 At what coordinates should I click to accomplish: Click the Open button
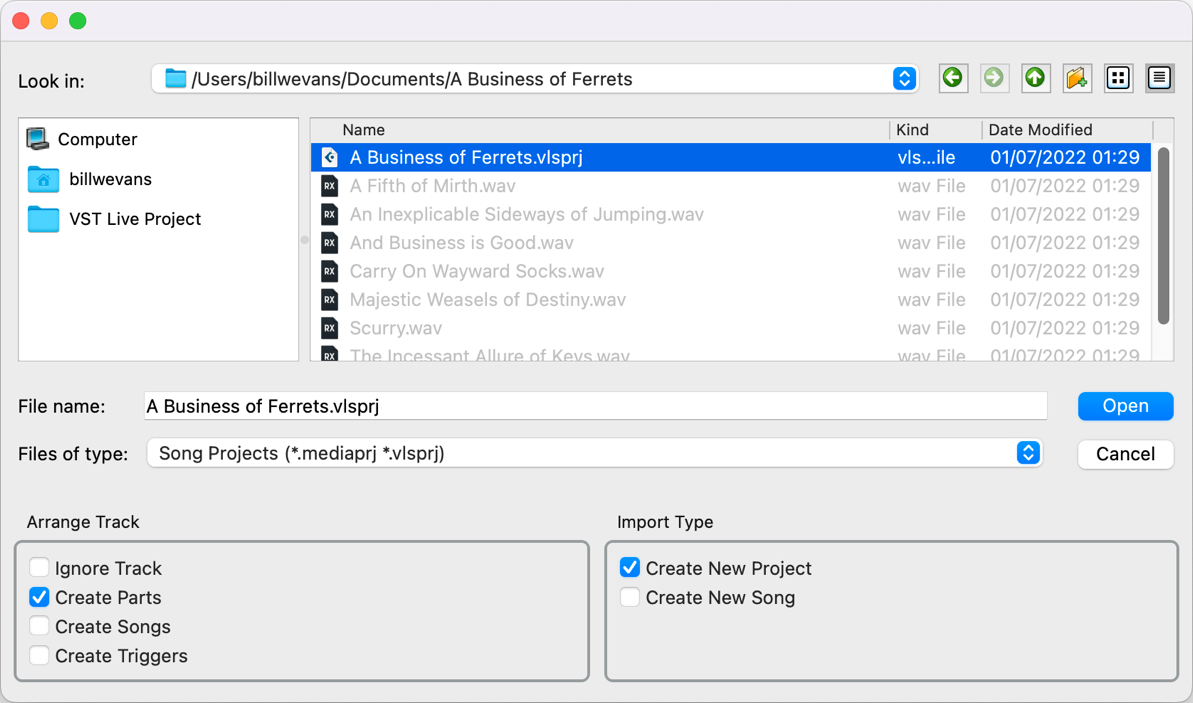click(1125, 406)
